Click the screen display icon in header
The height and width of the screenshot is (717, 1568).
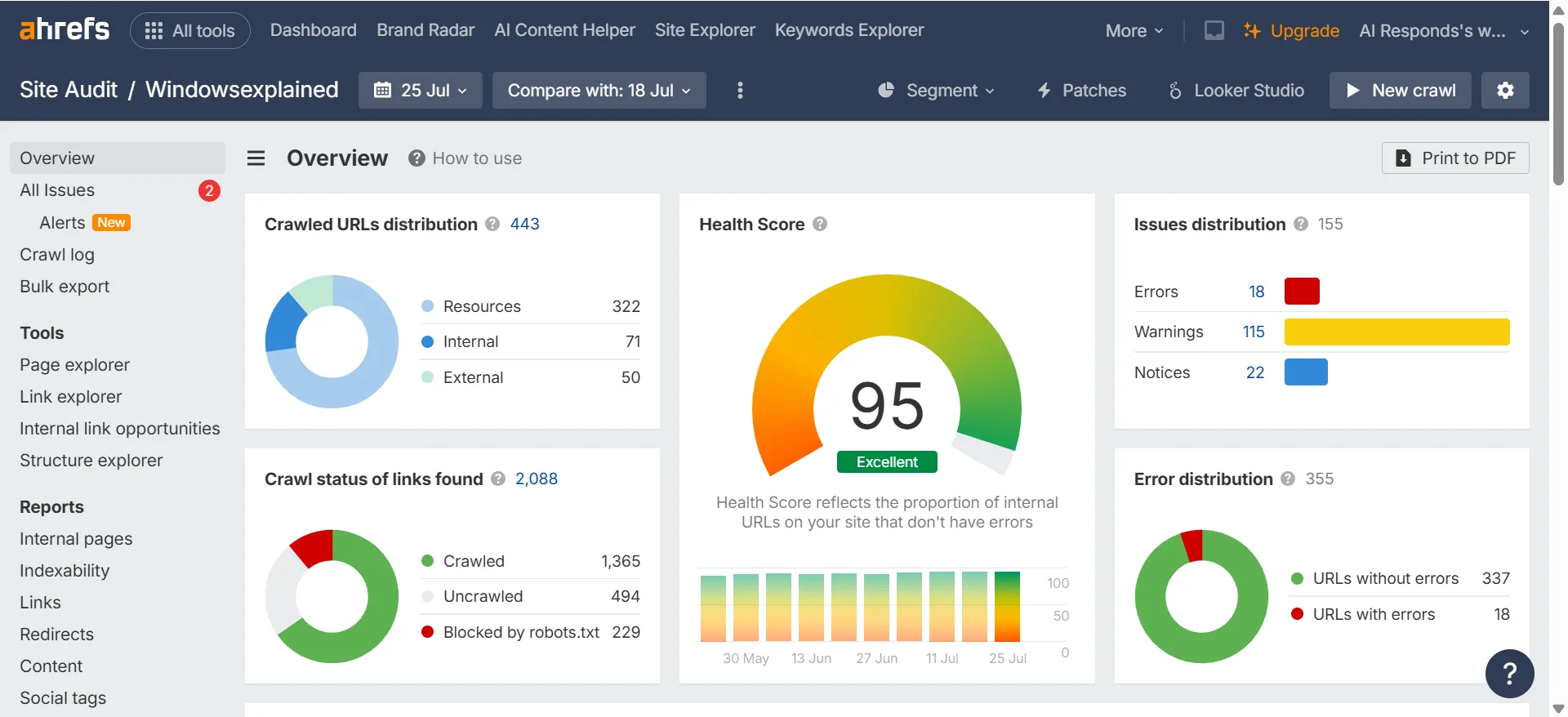pos(1214,31)
